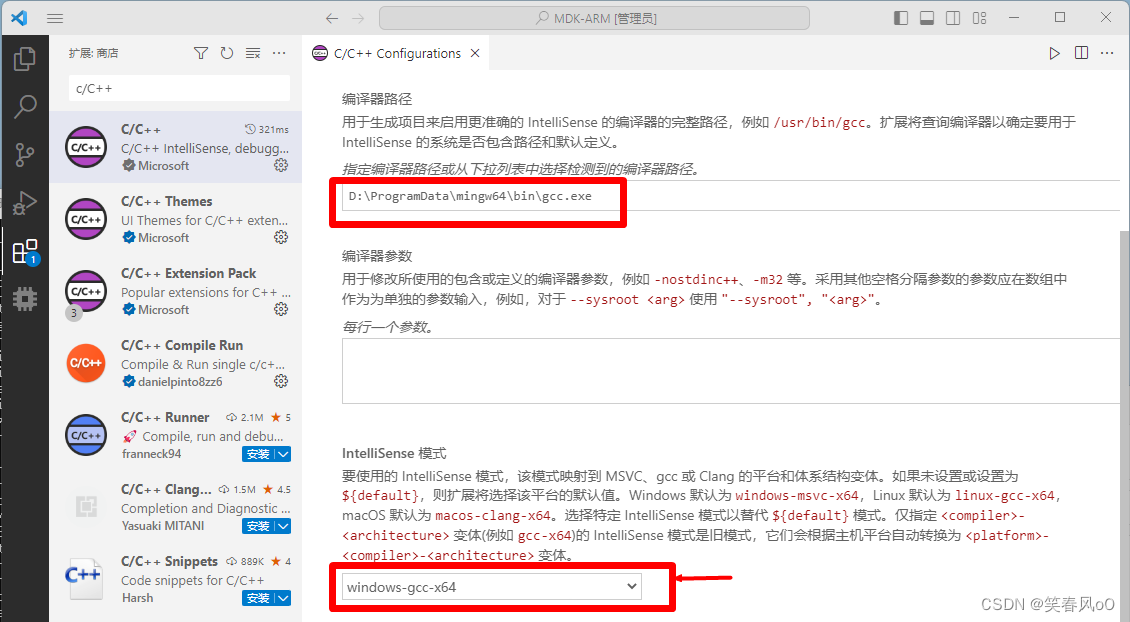Install the C/C++ Snippets extension
Viewport: 1130px width, 622px height.
click(x=259, y=598)
